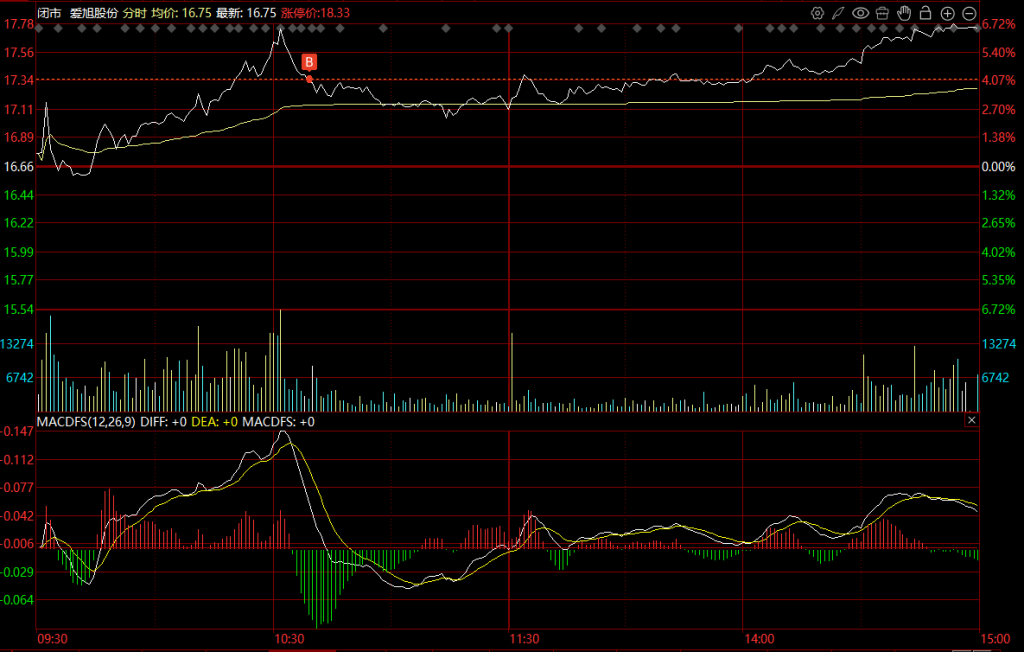The image size is (1024, 652).
Task: Toggle the eye visibility icon
Action: click(x=860, y=13)
